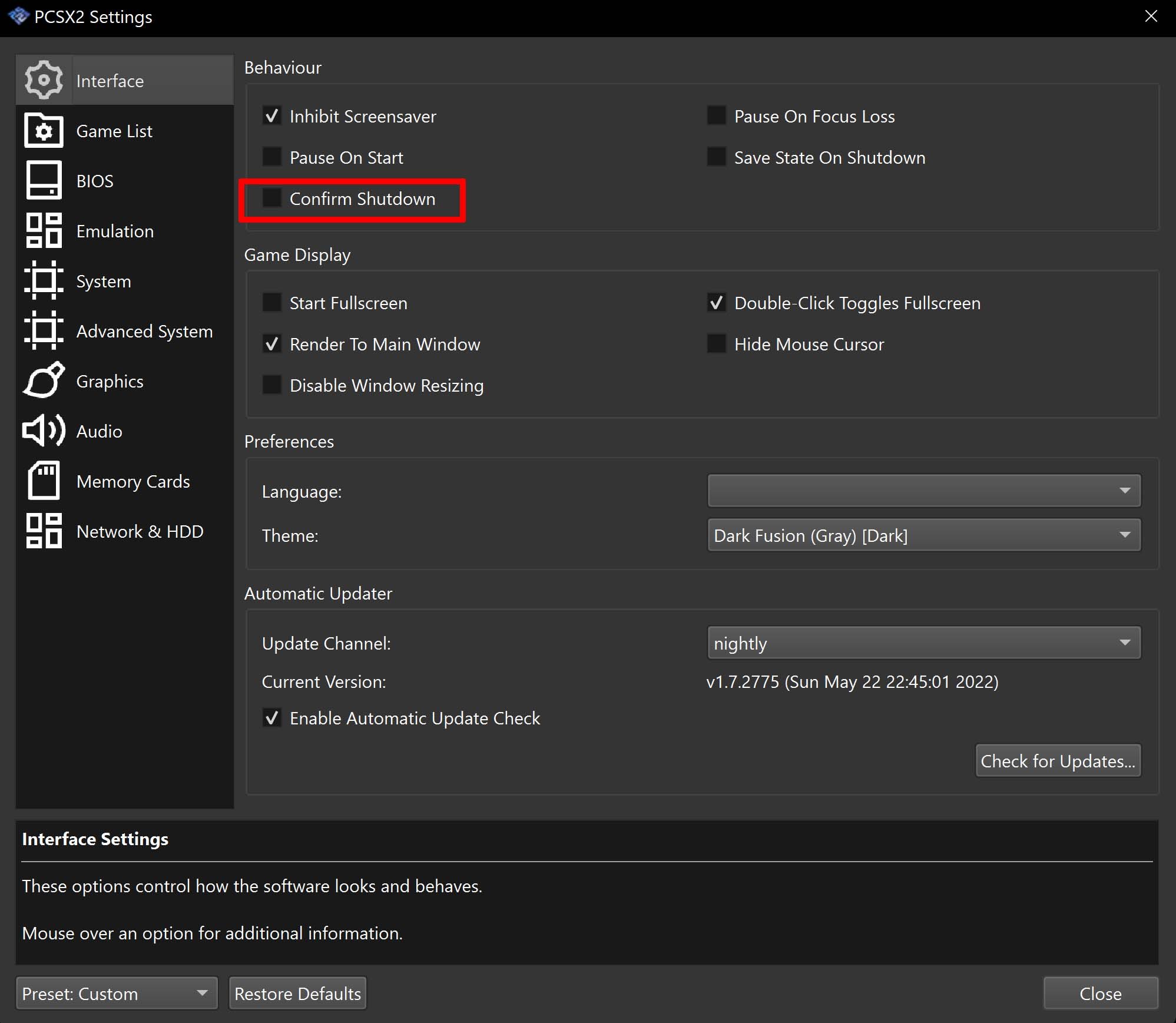Check Disable Window Resizing
The height and width of the screenshot is (1023, 1176).
point(271,385)
